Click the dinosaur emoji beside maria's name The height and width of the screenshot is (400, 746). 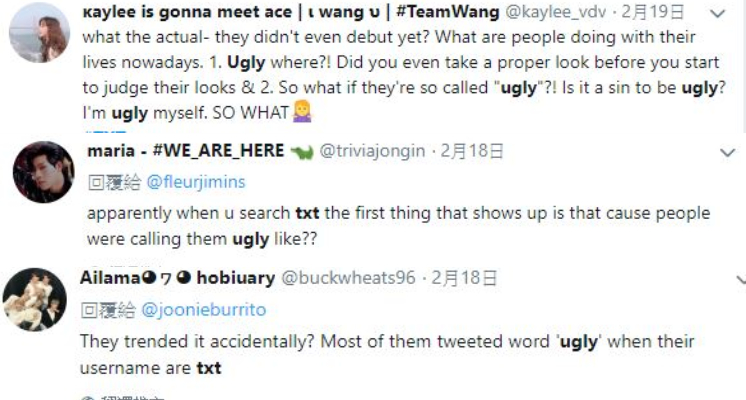pyautogui.click(x=302, y=152)
